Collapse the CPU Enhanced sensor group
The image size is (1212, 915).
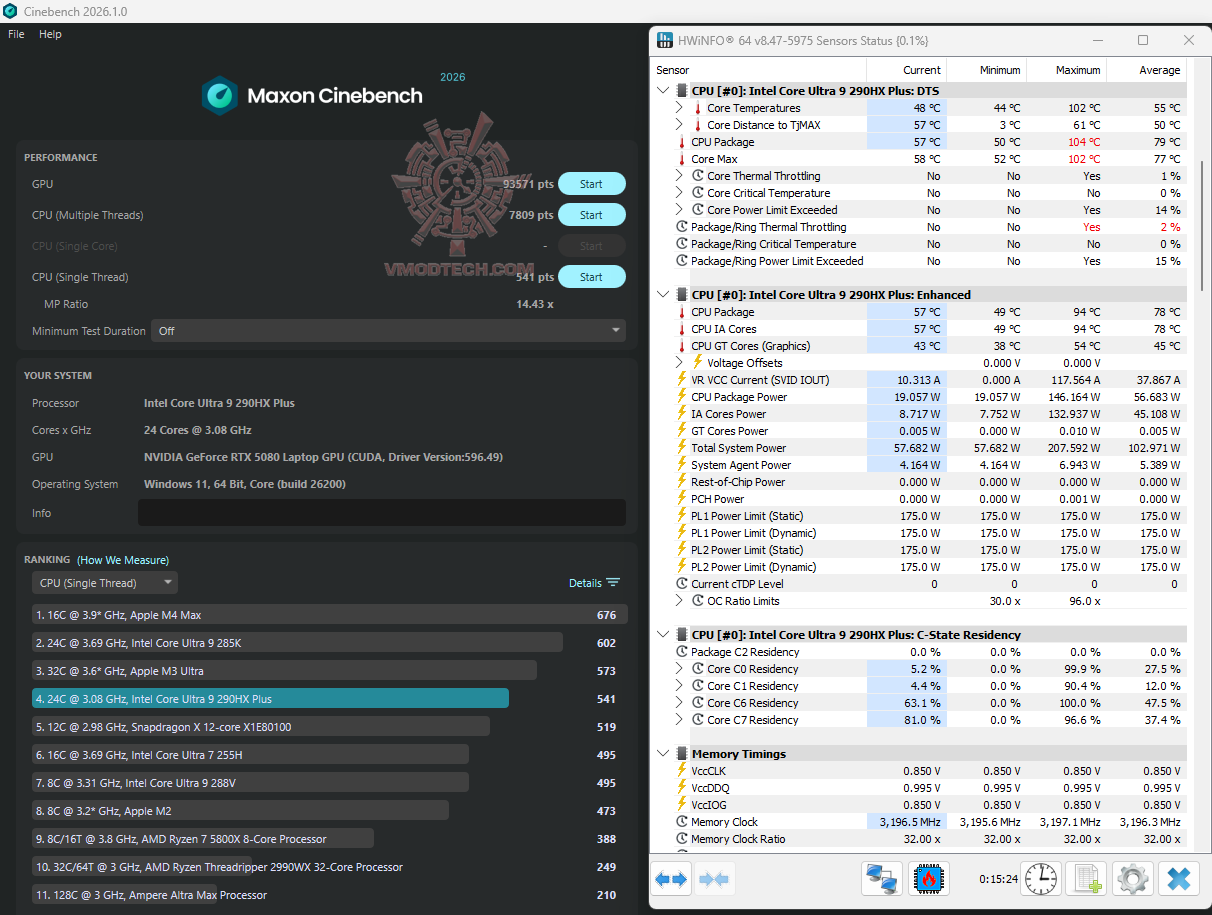pos(664,295)
